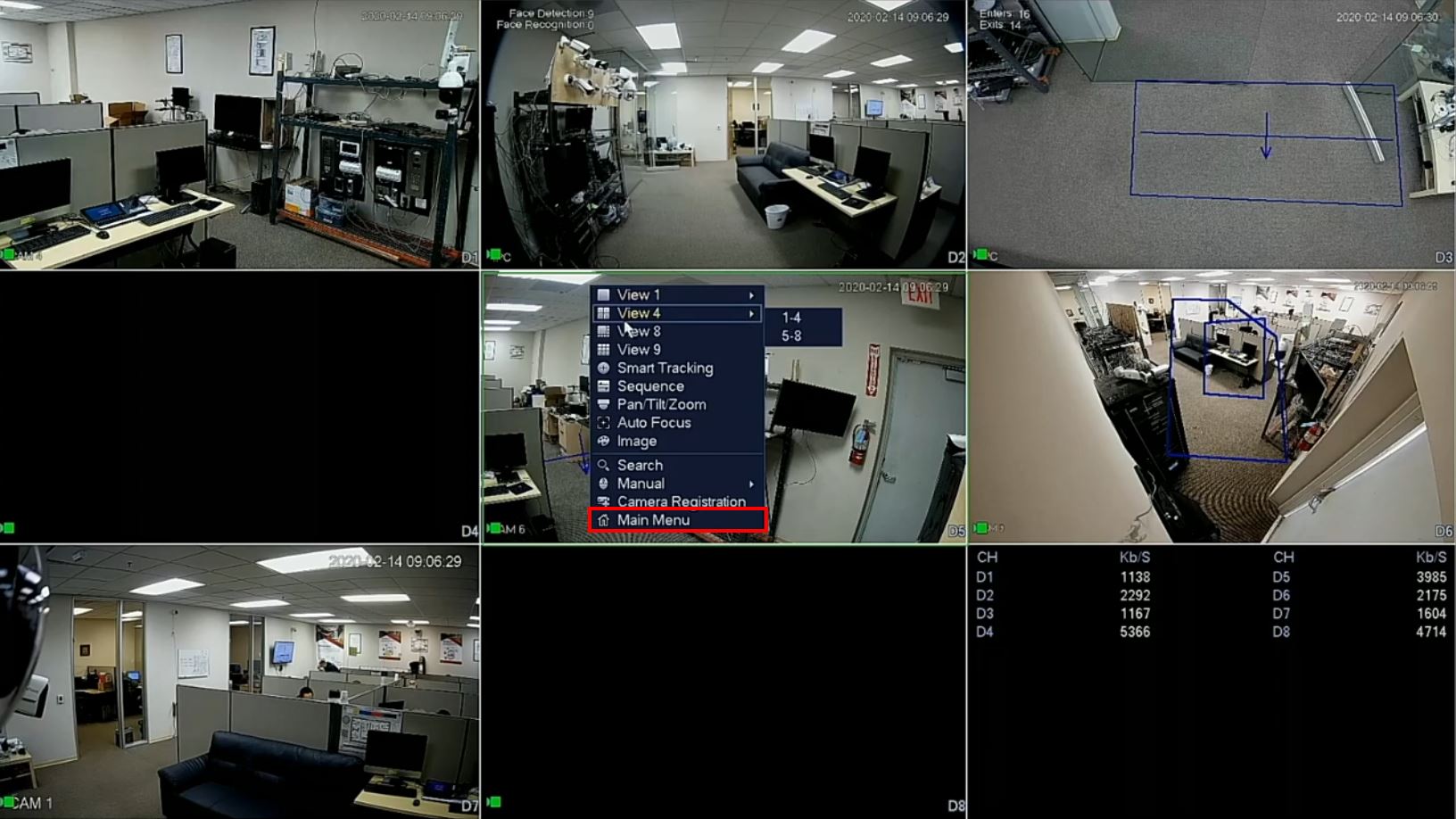Select the D1 camera feed with equipment shelves
The width and height of the screenshot is (1456, 819).
pos(239,134)
